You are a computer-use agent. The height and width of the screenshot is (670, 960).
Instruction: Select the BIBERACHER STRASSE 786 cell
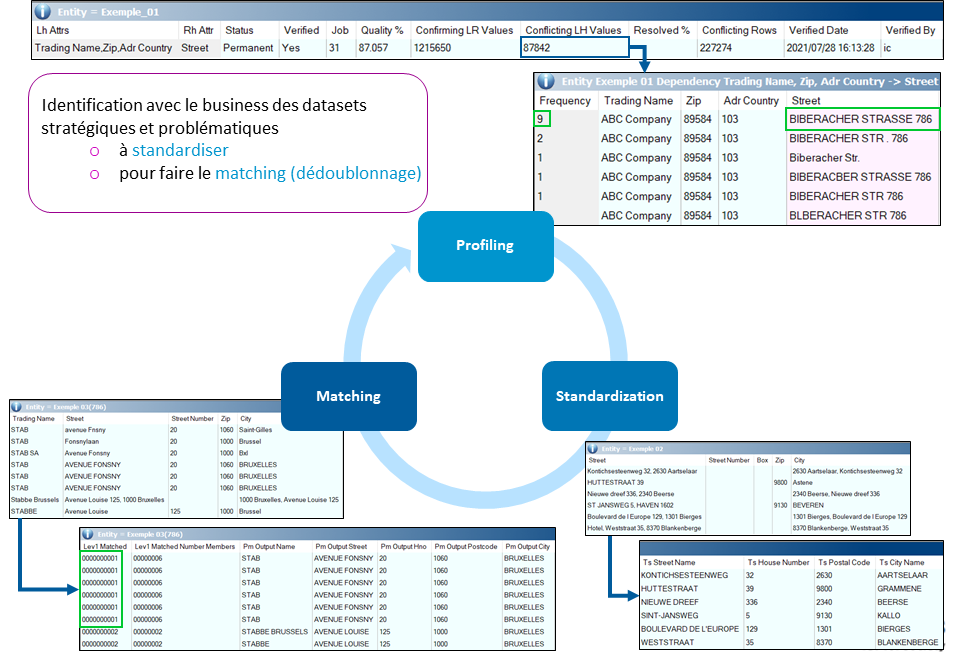pyautogui.click(x=861, y=120)
